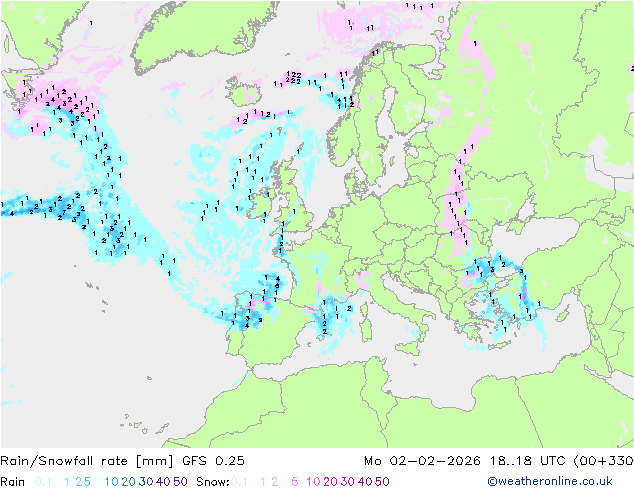This screenshot has height=490, width=634.
Task: Select the Snow 30 legend value
Action: pyautogui.click(x=348, y=482)
